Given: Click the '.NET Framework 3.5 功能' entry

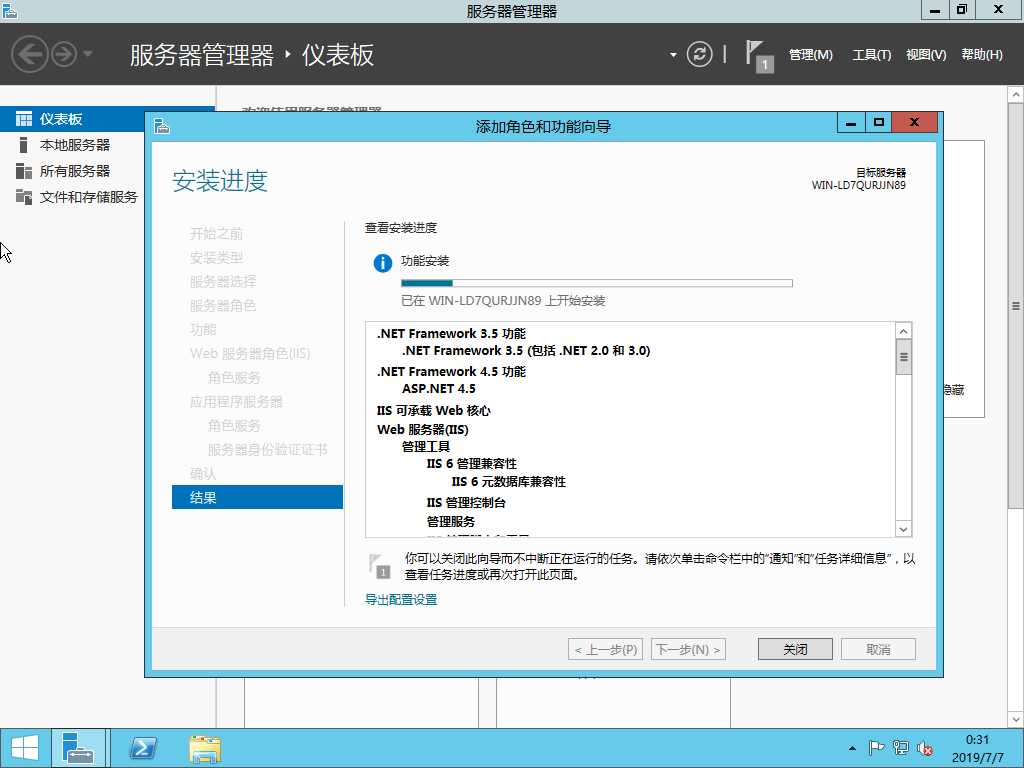Looking at the screenshot, I should 451,334.
